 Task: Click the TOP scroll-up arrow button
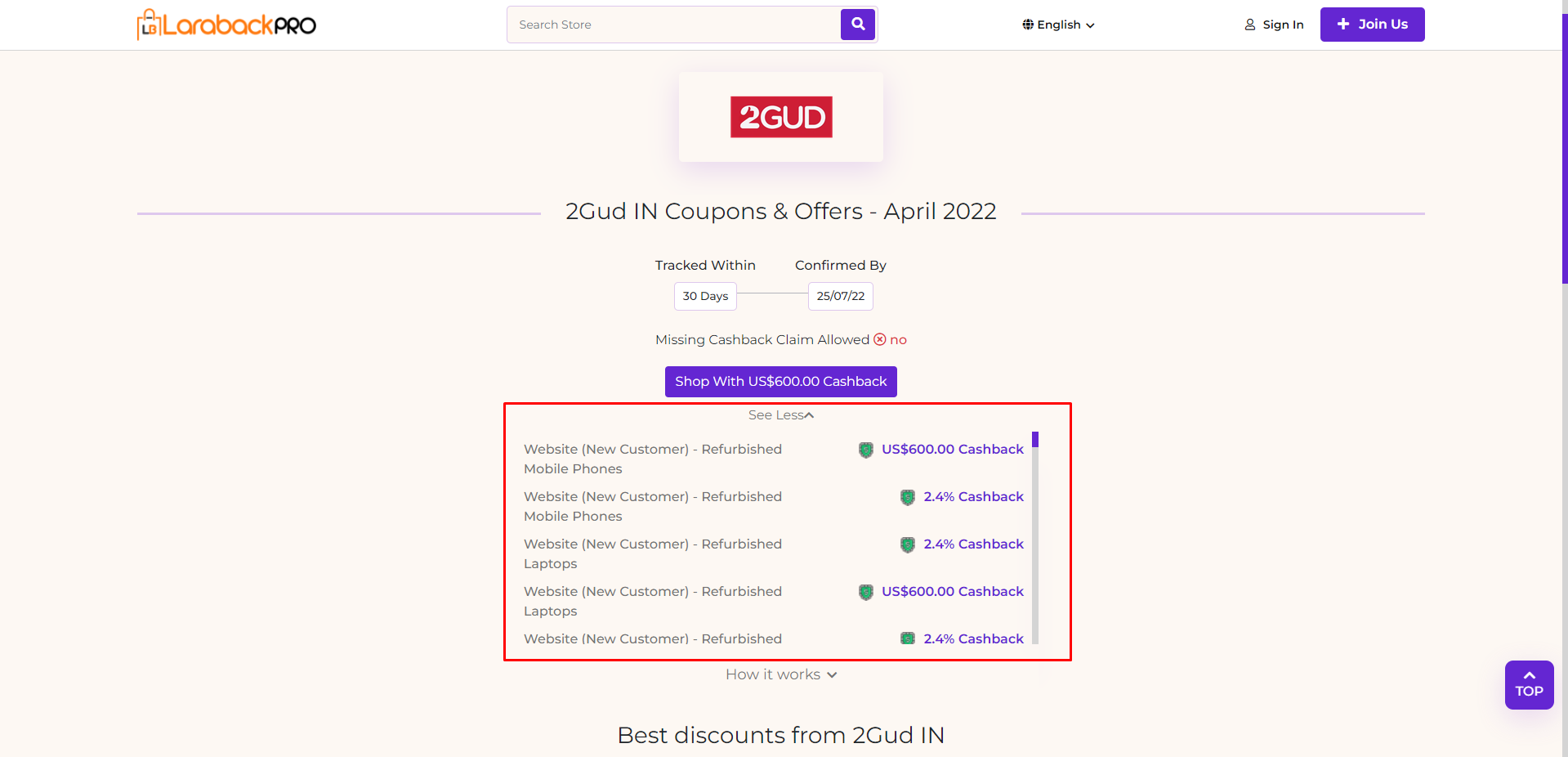[x=1529, y=685]
